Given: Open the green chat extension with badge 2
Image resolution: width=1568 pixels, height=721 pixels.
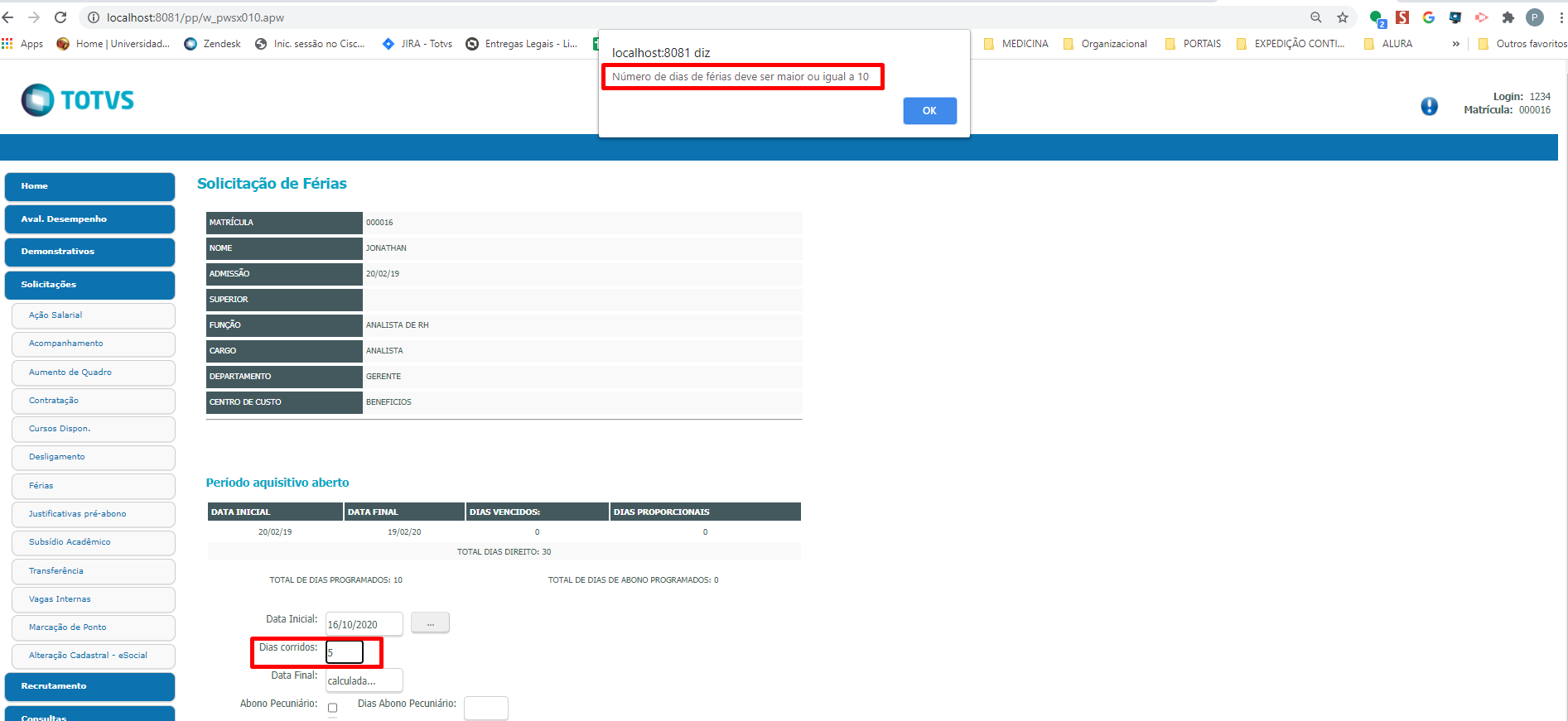Looking at the screenshot, I should 1377,18.
